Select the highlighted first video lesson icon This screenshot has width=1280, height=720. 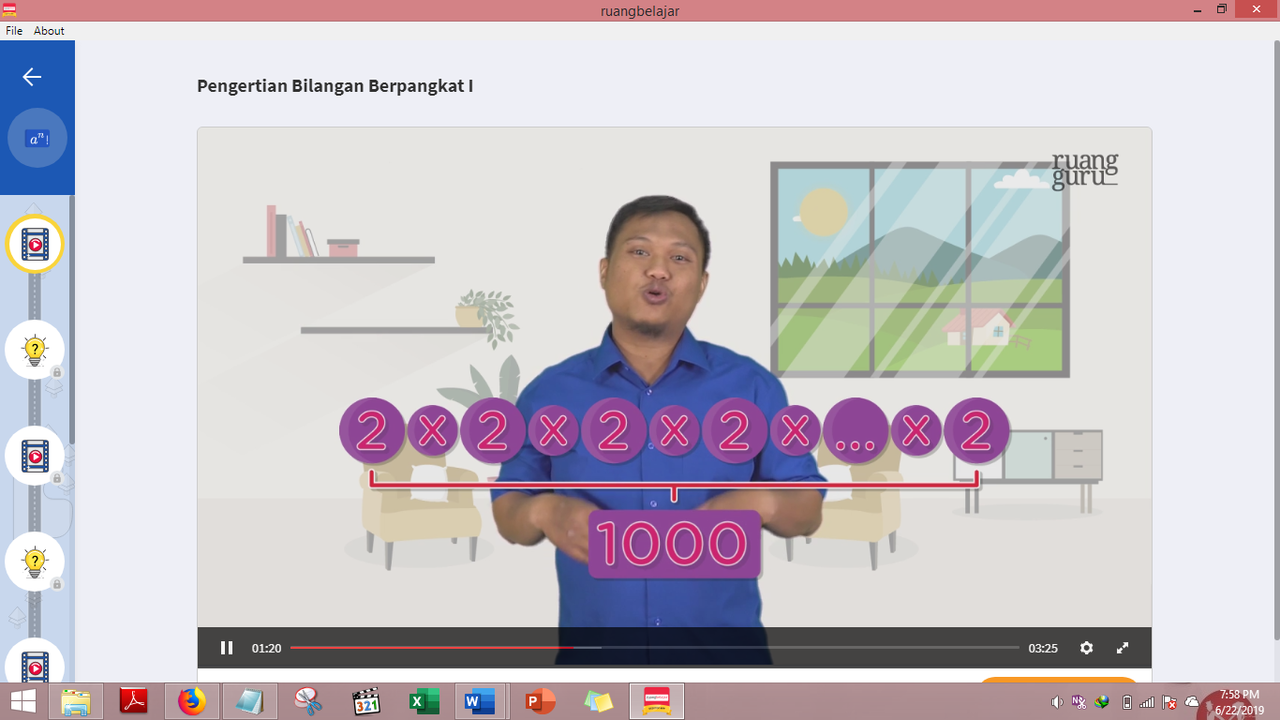tap(34, 243)
